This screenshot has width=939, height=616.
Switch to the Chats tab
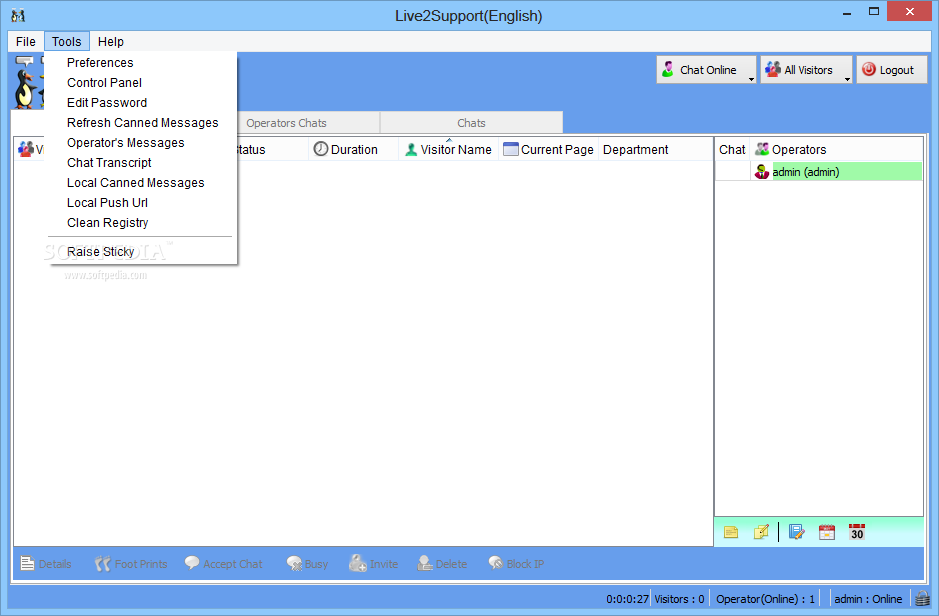click(471, 123)
